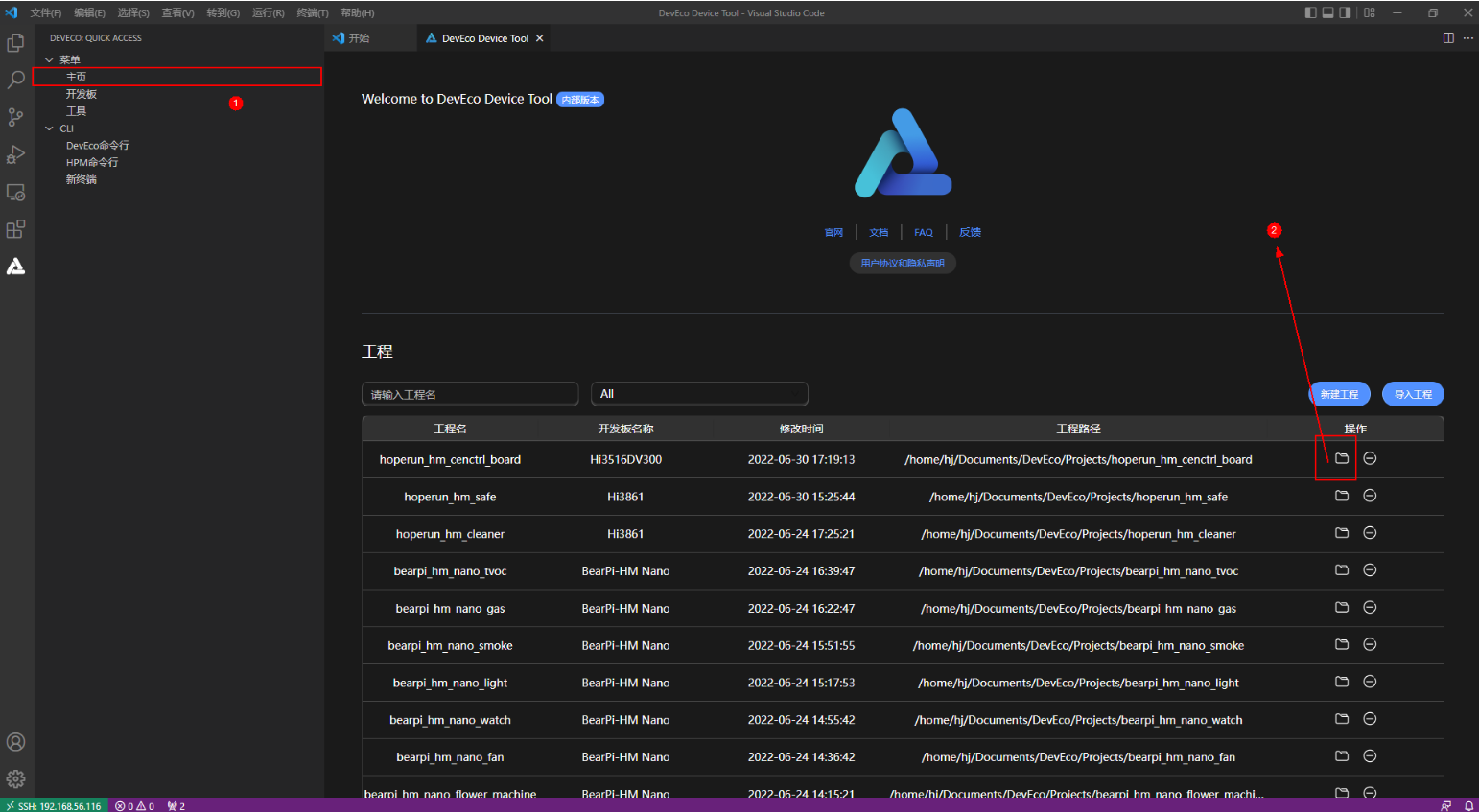Open the Explorer view in activity bar
The image size is (1479, 812).
15,43
